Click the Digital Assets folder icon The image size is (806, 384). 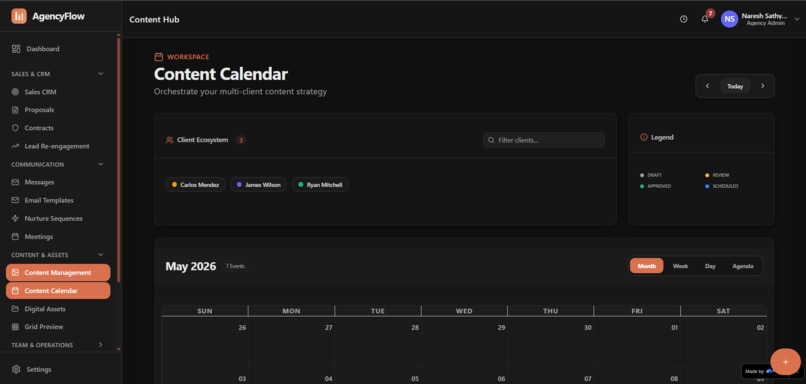click(x=15, y=309)
